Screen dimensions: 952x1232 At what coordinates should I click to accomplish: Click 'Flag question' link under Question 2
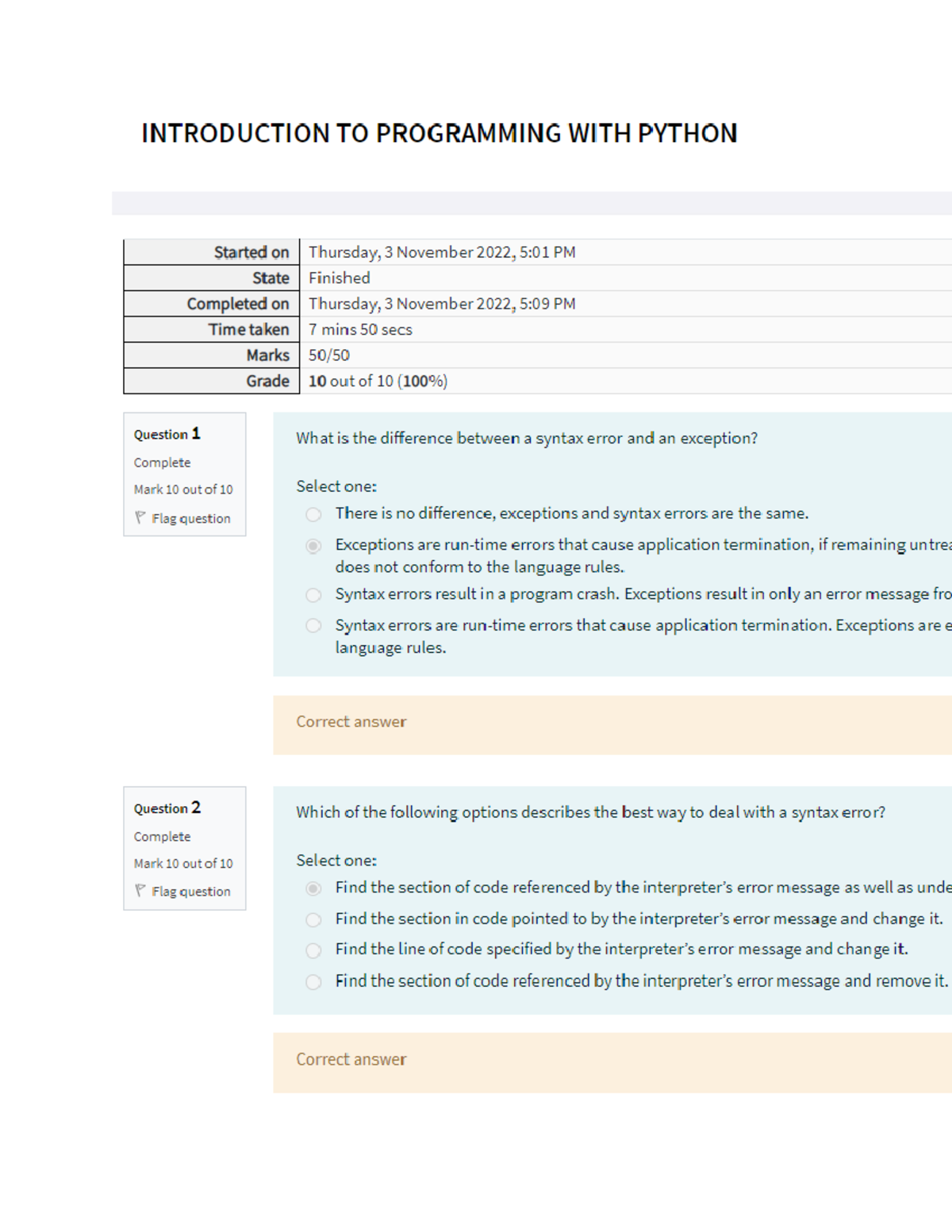point(191,892)
